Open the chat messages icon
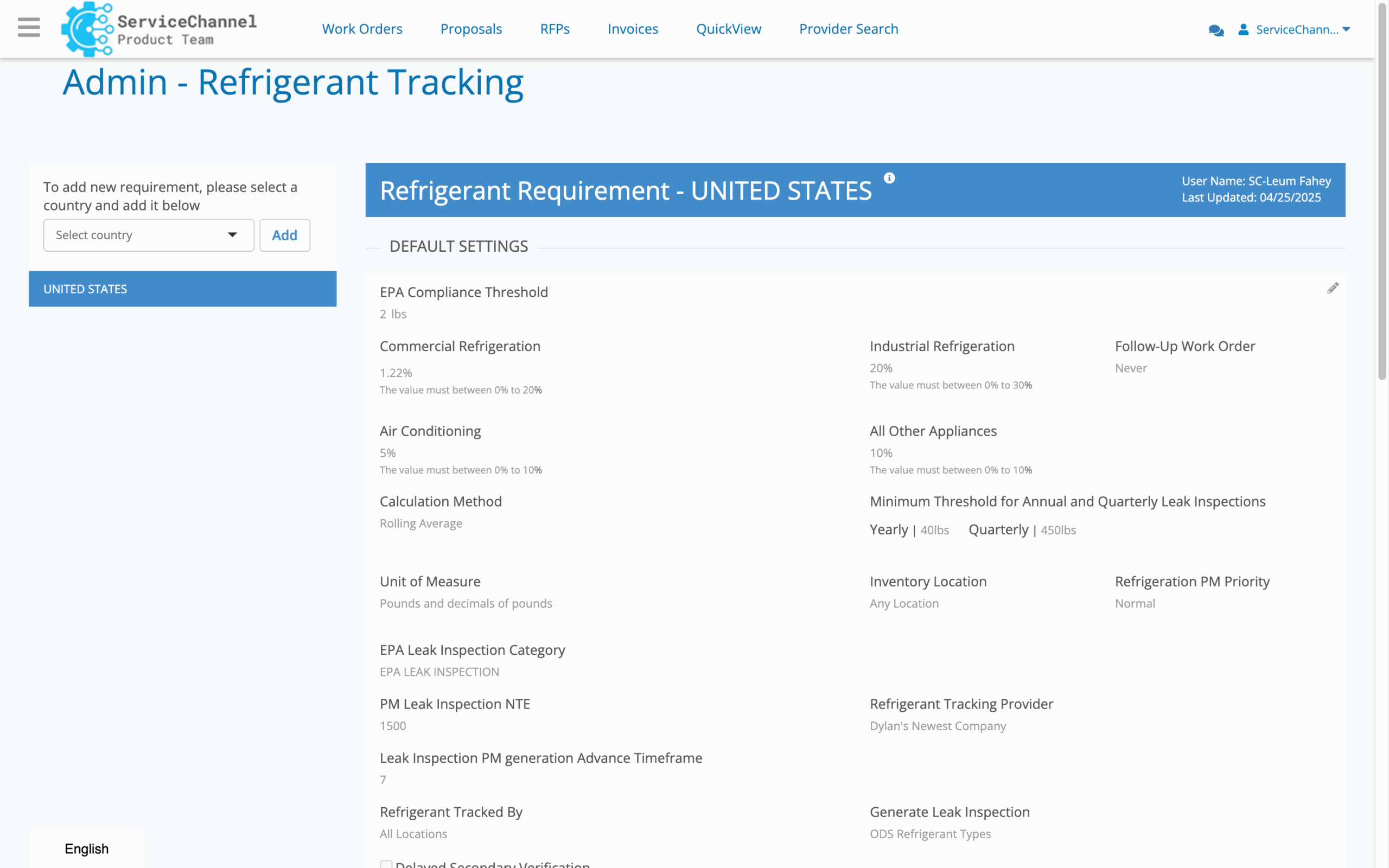The image size is (1389, 868). (1216, 30)
